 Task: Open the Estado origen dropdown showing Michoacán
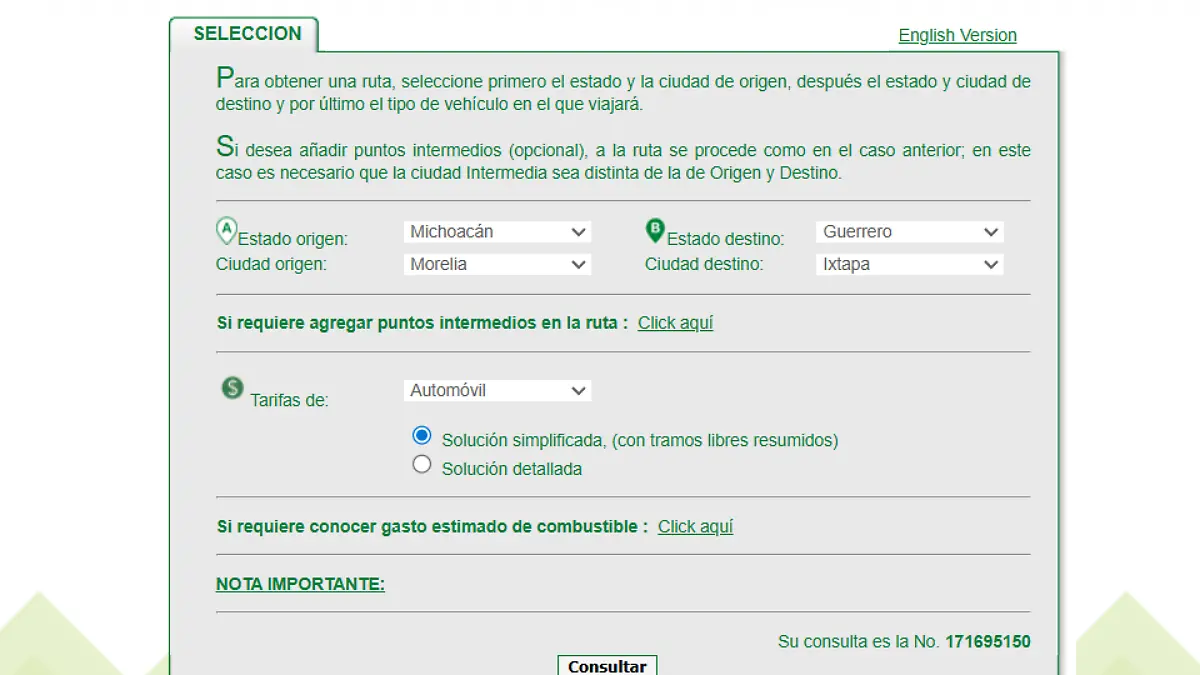click(x=497, y=232)
